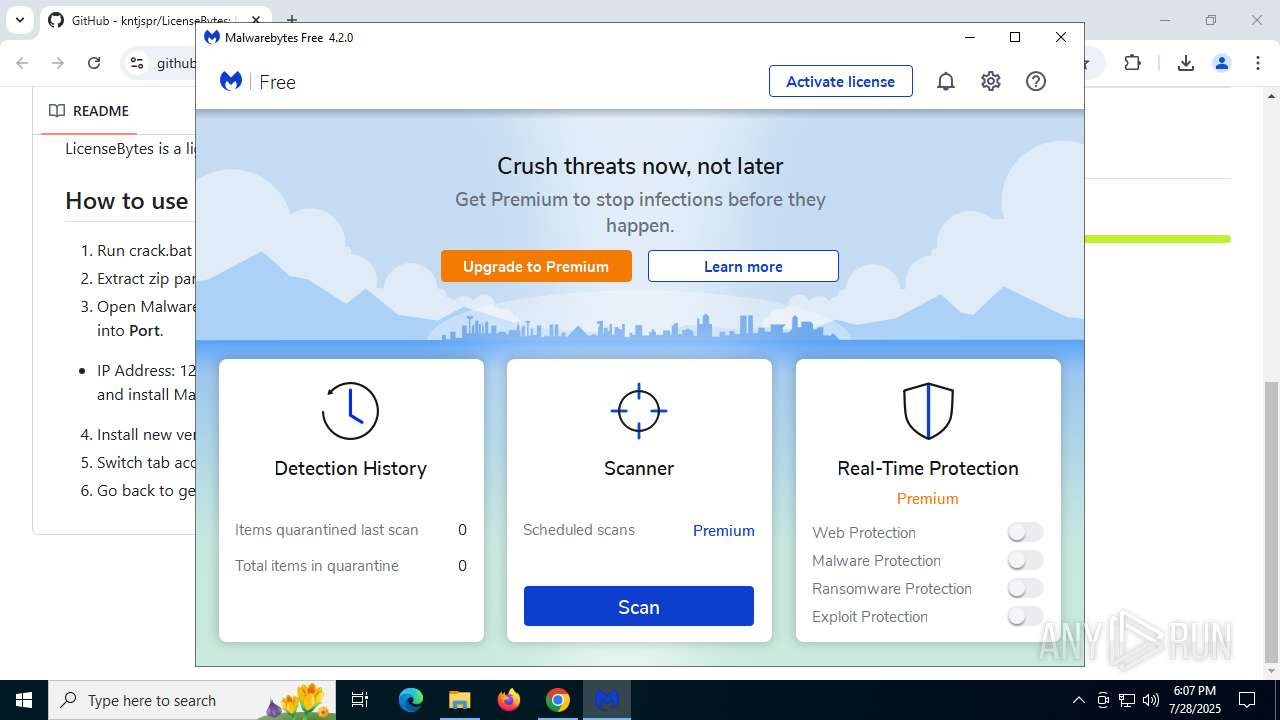The image size is (1280, 720).
Task: Open Malwarebytes help question mark
Action: tap(1036, 82)
